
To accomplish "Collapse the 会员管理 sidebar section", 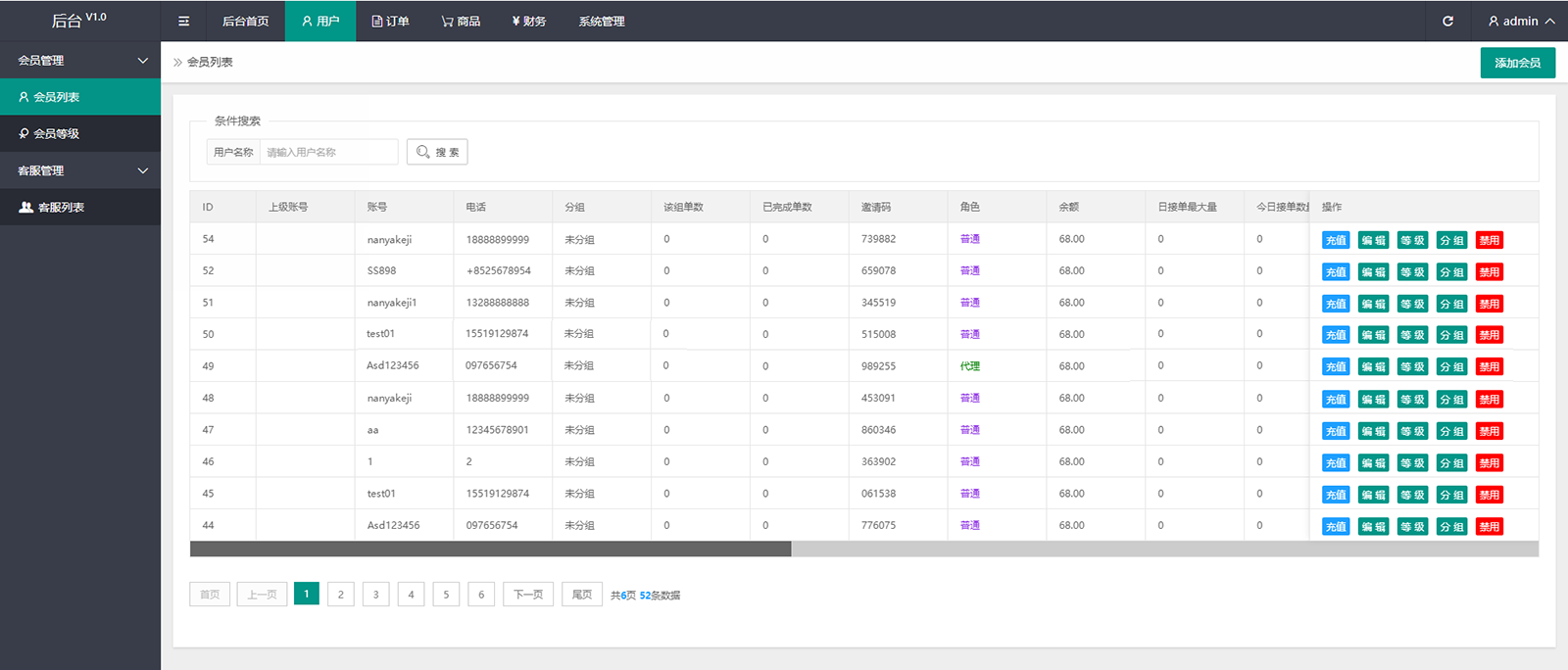I will [80, 60].
